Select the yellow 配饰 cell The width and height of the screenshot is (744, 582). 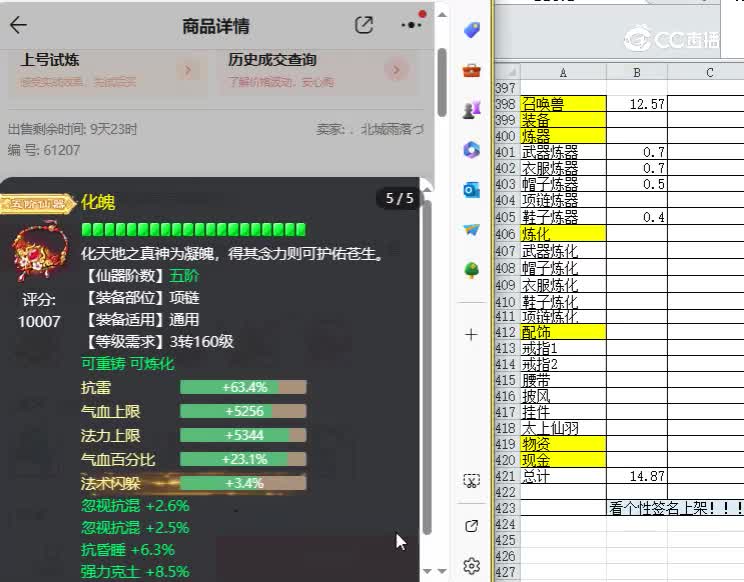[x=563, y=332]
